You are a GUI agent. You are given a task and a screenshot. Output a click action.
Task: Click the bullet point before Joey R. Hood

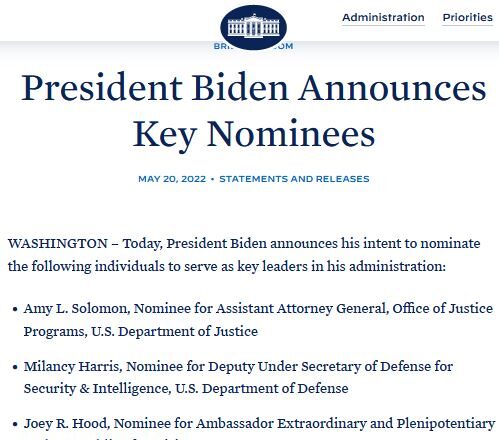tap(15, 425)
